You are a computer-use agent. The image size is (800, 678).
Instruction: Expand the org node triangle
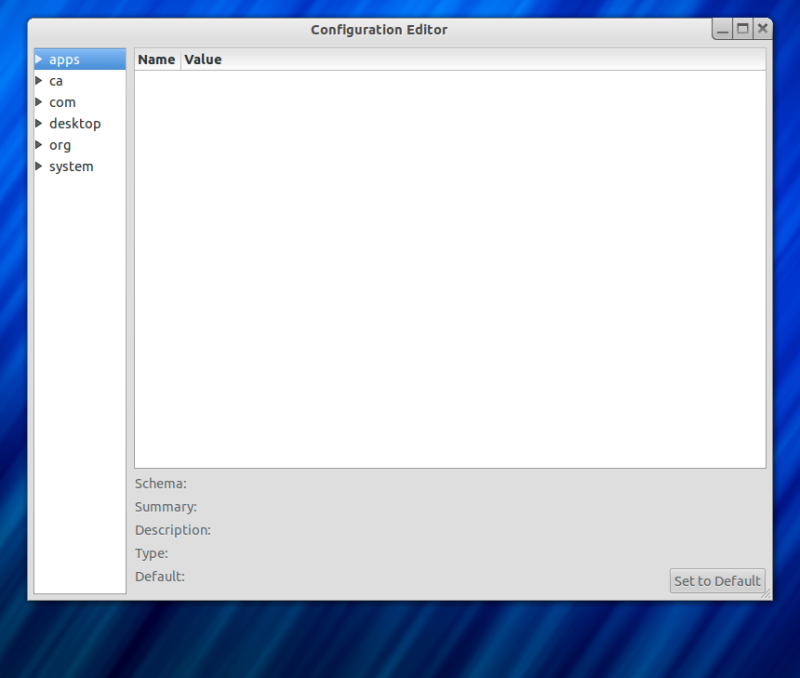pos(39,145)
